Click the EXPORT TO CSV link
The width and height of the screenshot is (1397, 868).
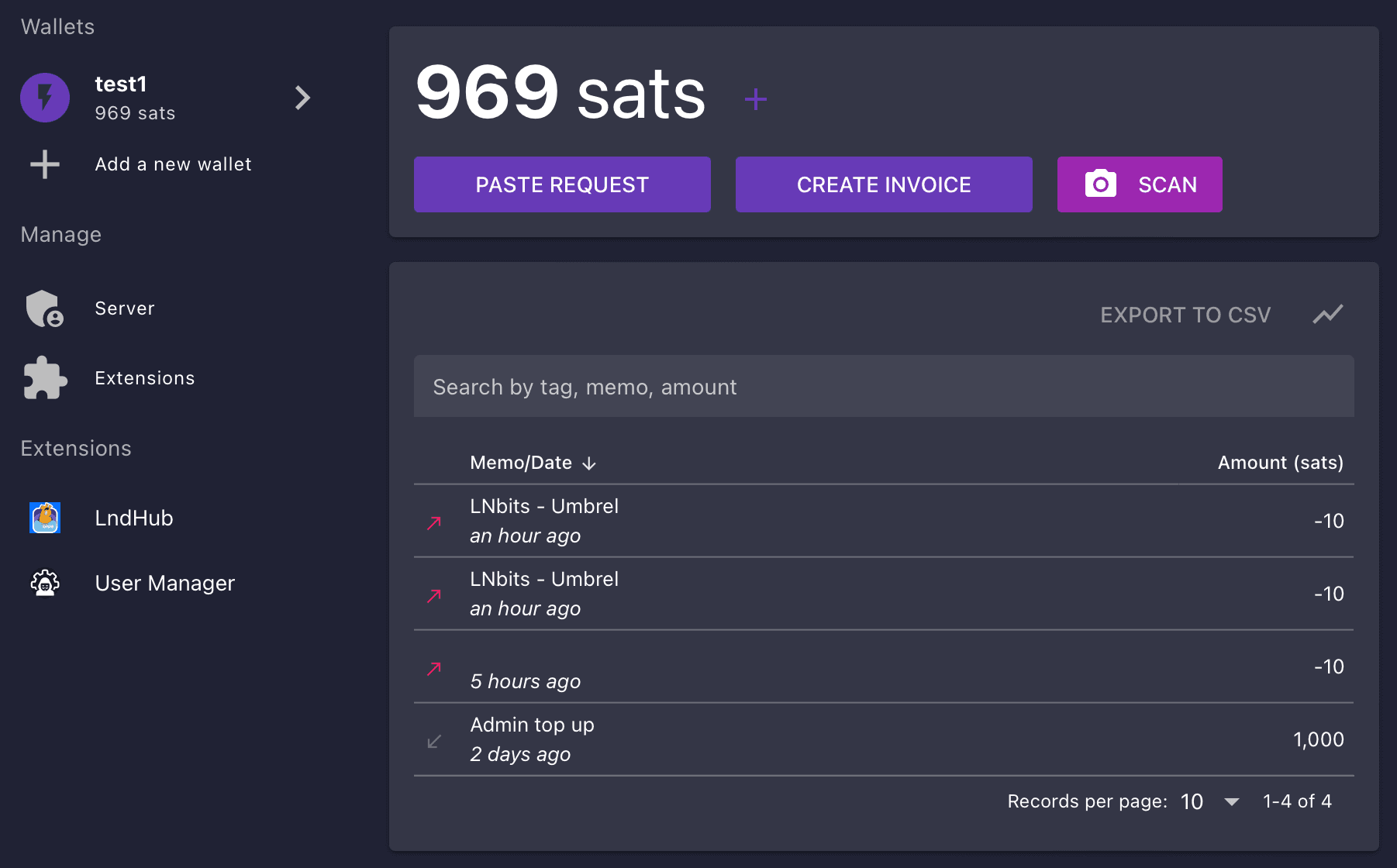[1185, 315]
